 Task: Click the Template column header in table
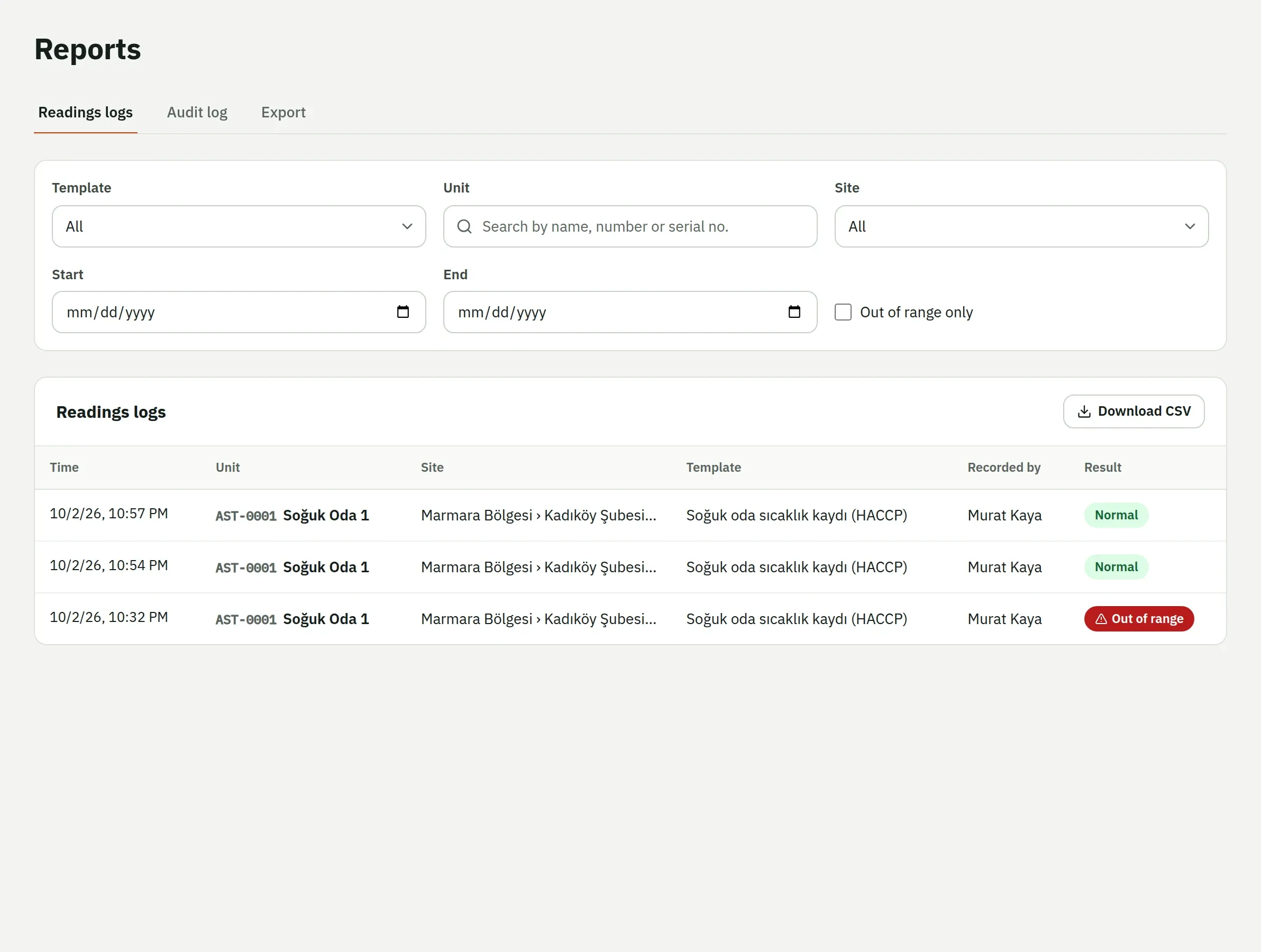click(713, 468)
